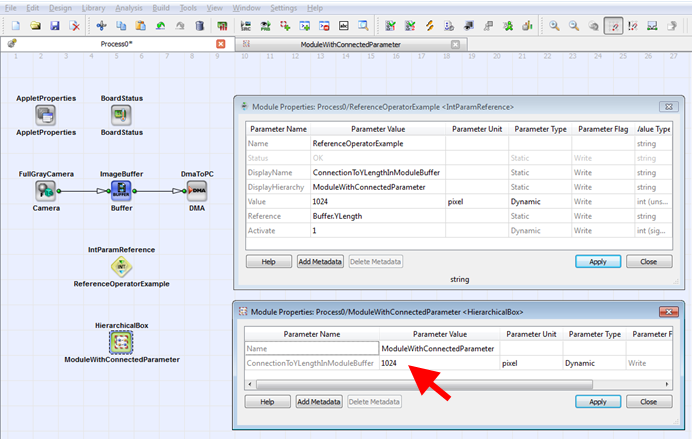Click Apply in the ReferenceOperatorExample properties
This screenshot has width=693, height=440.
[597, 261]
